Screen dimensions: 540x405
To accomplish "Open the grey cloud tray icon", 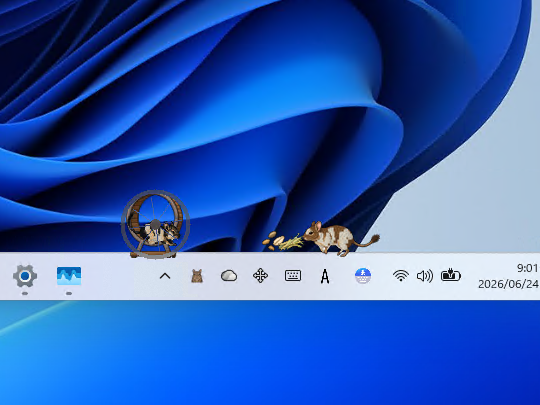I will click(x=229, y=276).
